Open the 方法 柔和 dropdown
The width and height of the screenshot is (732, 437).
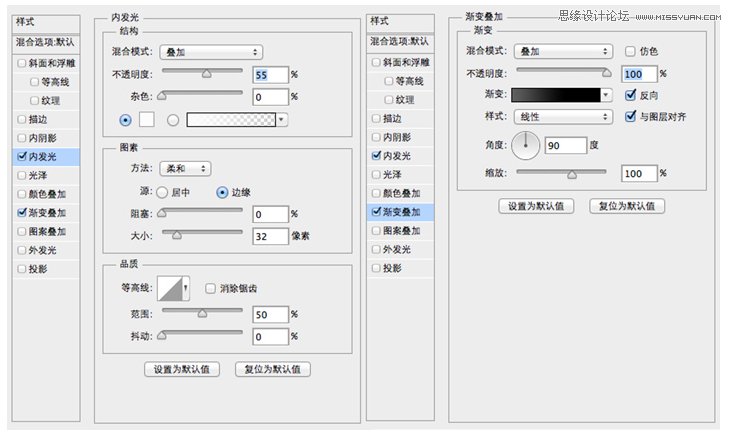[x=185, y=169]
